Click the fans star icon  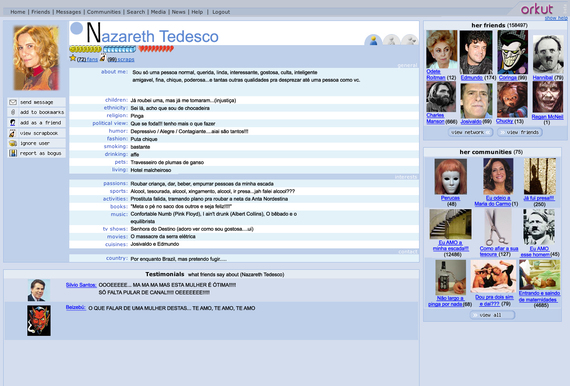(73, 58)
